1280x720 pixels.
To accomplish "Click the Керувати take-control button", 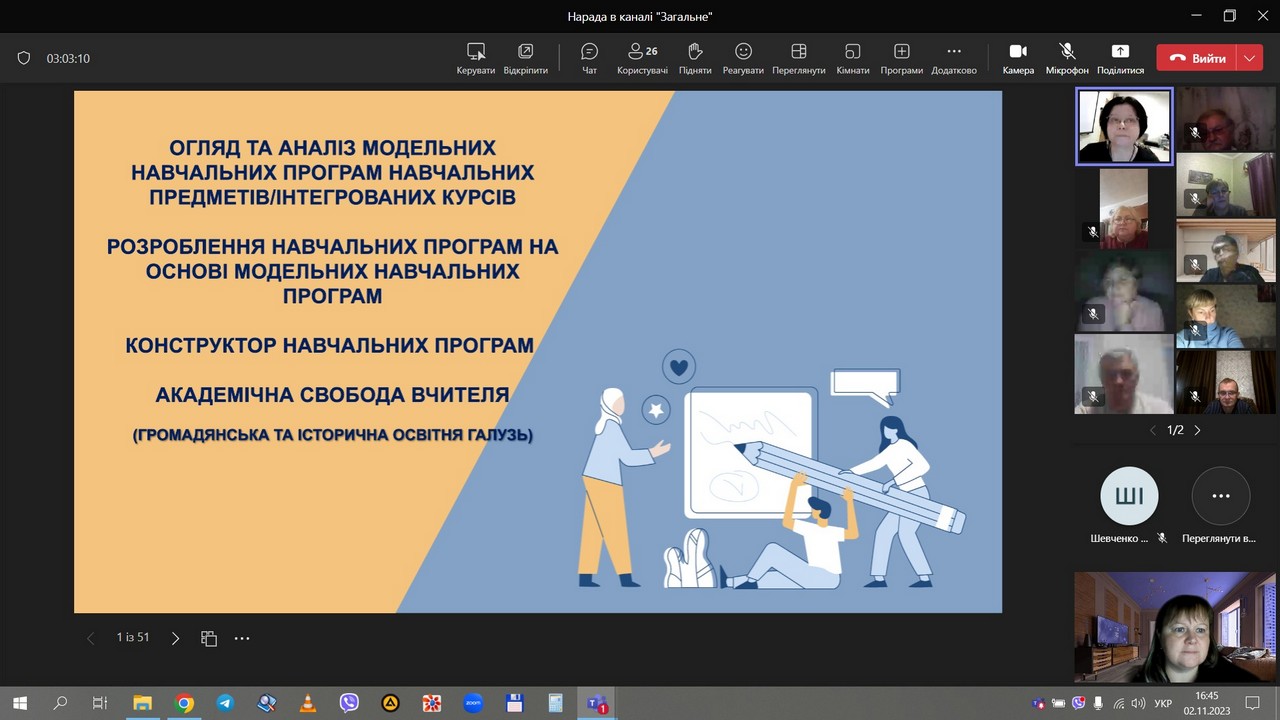I will [x=476, y=58].
